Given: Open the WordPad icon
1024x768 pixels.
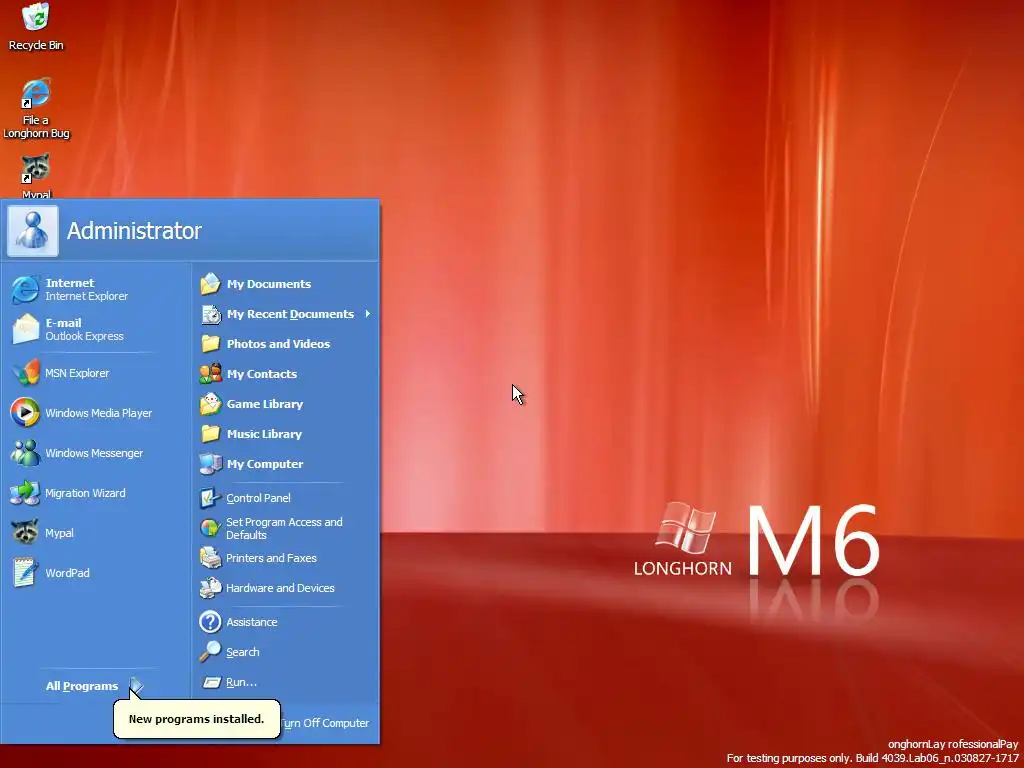Looking at the screenshot, I should point(25,573).
